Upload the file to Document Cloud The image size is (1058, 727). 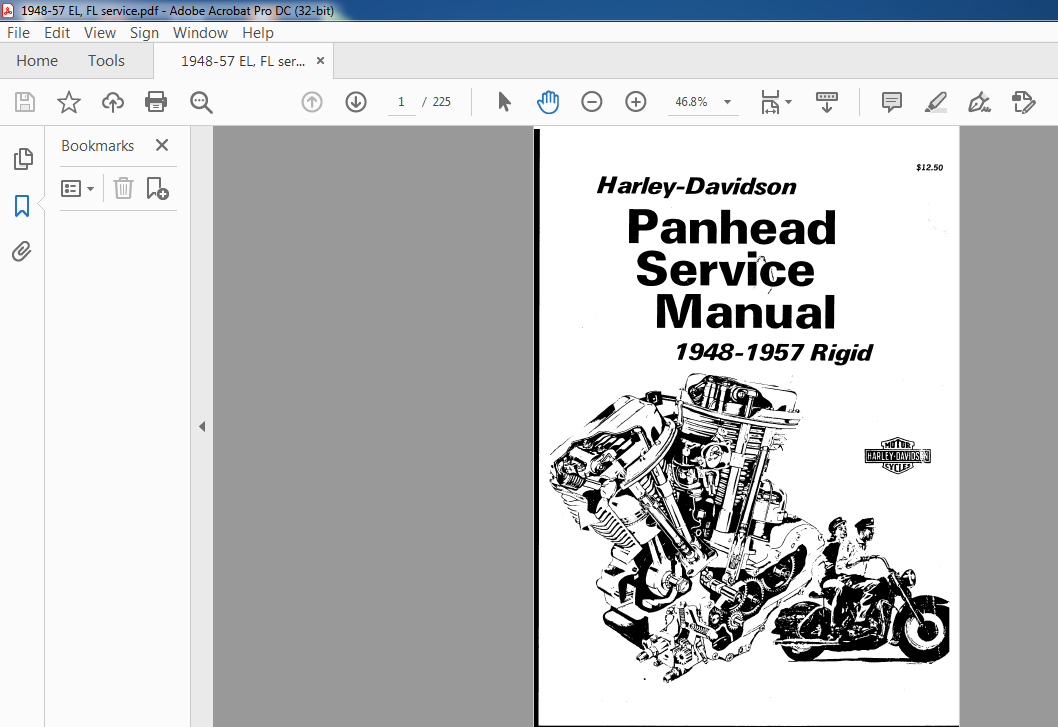pos(113,102)
